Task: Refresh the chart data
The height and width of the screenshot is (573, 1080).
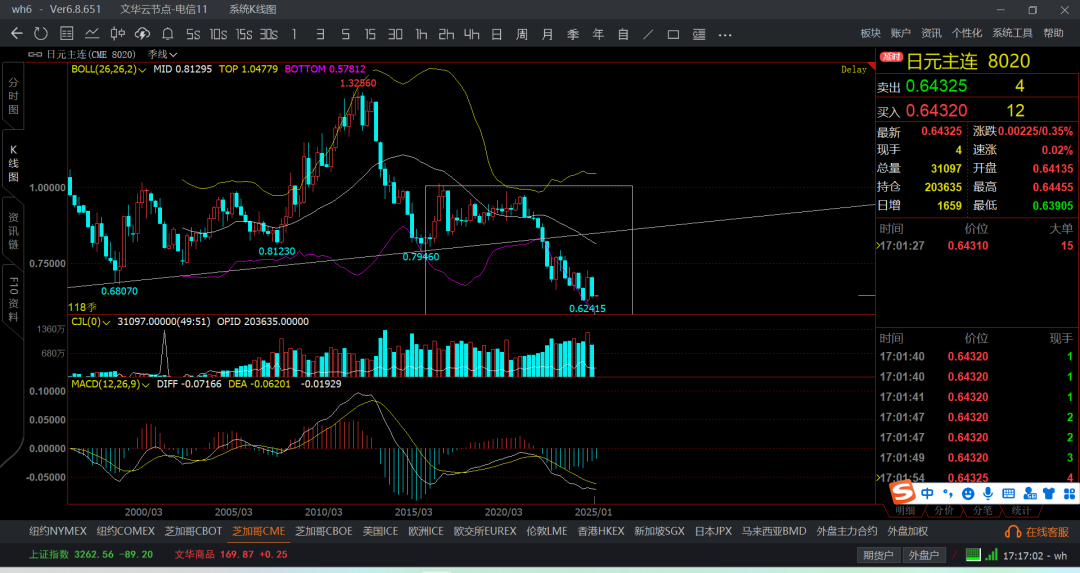Action: coord(41,33)
